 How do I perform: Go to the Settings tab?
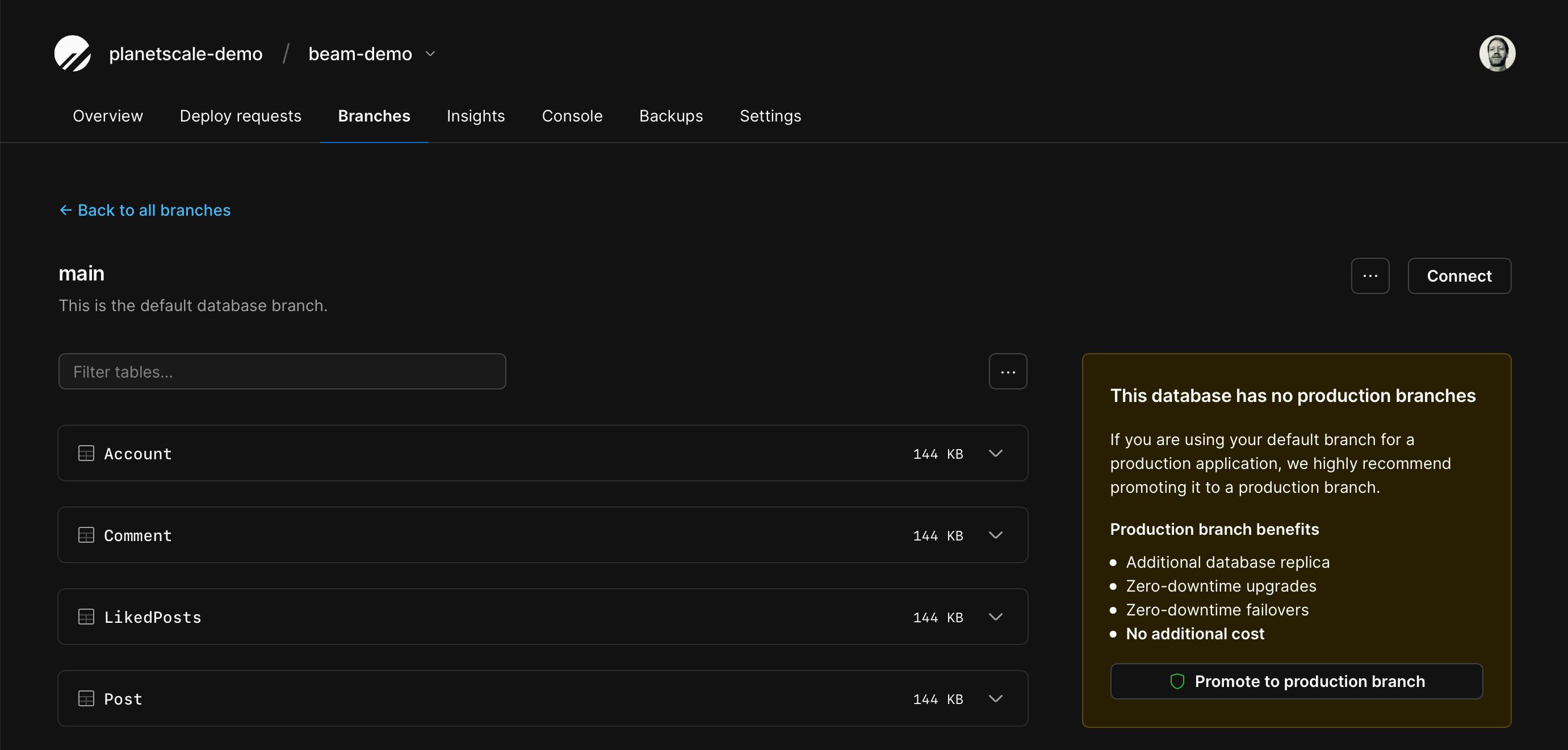[x=770, y=116]
